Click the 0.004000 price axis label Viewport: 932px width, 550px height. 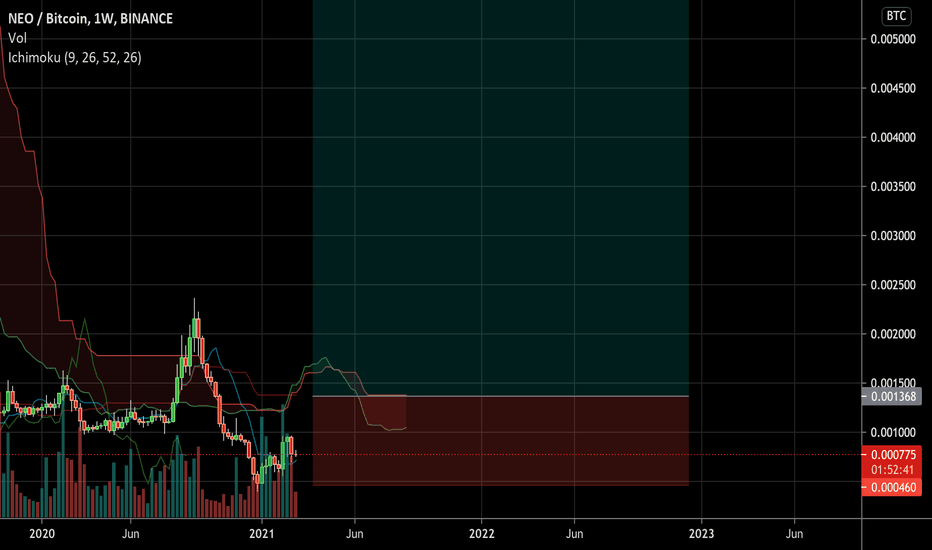coord(893,137)
